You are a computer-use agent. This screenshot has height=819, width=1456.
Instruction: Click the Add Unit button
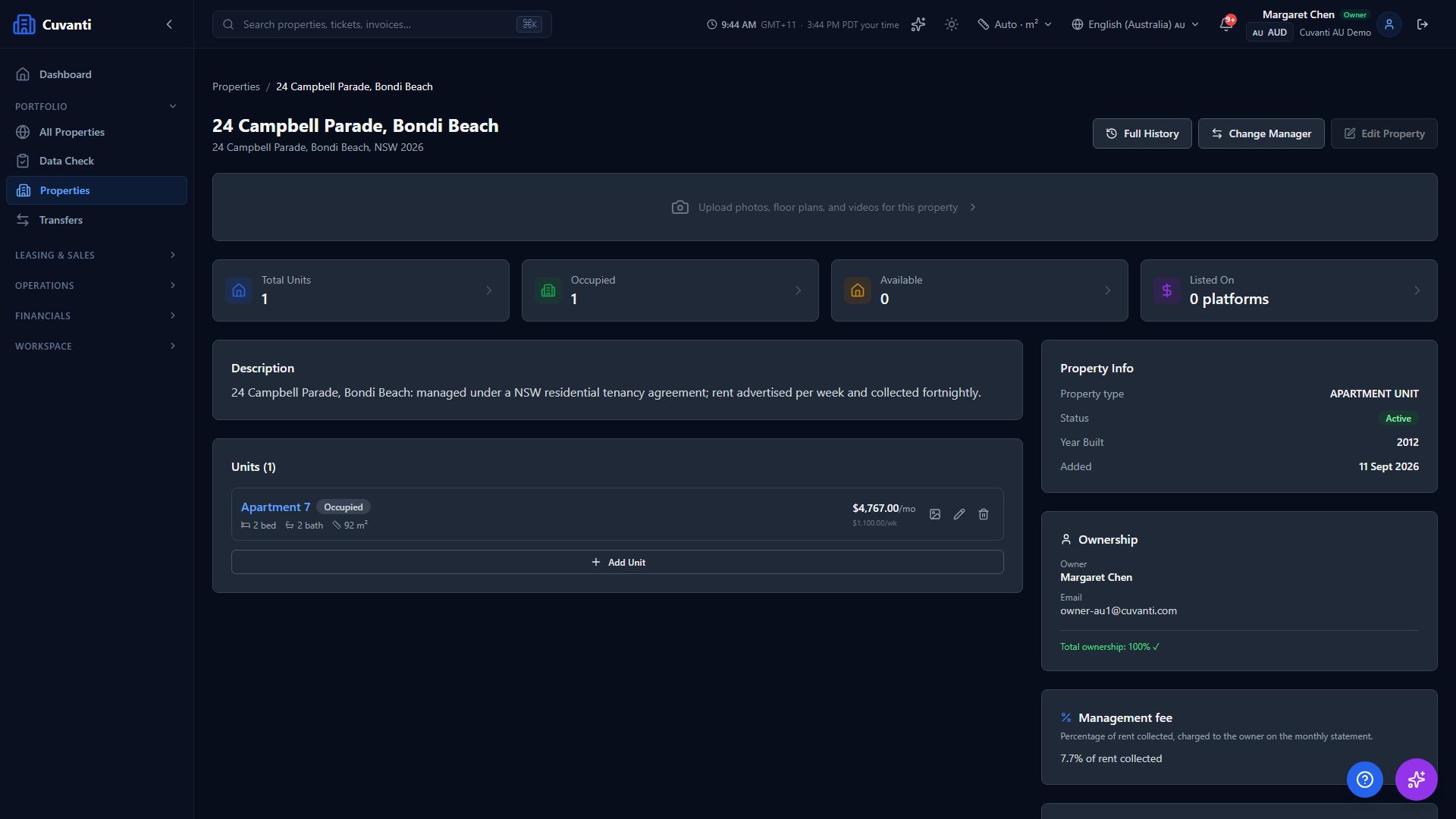(x=617, y=562)
